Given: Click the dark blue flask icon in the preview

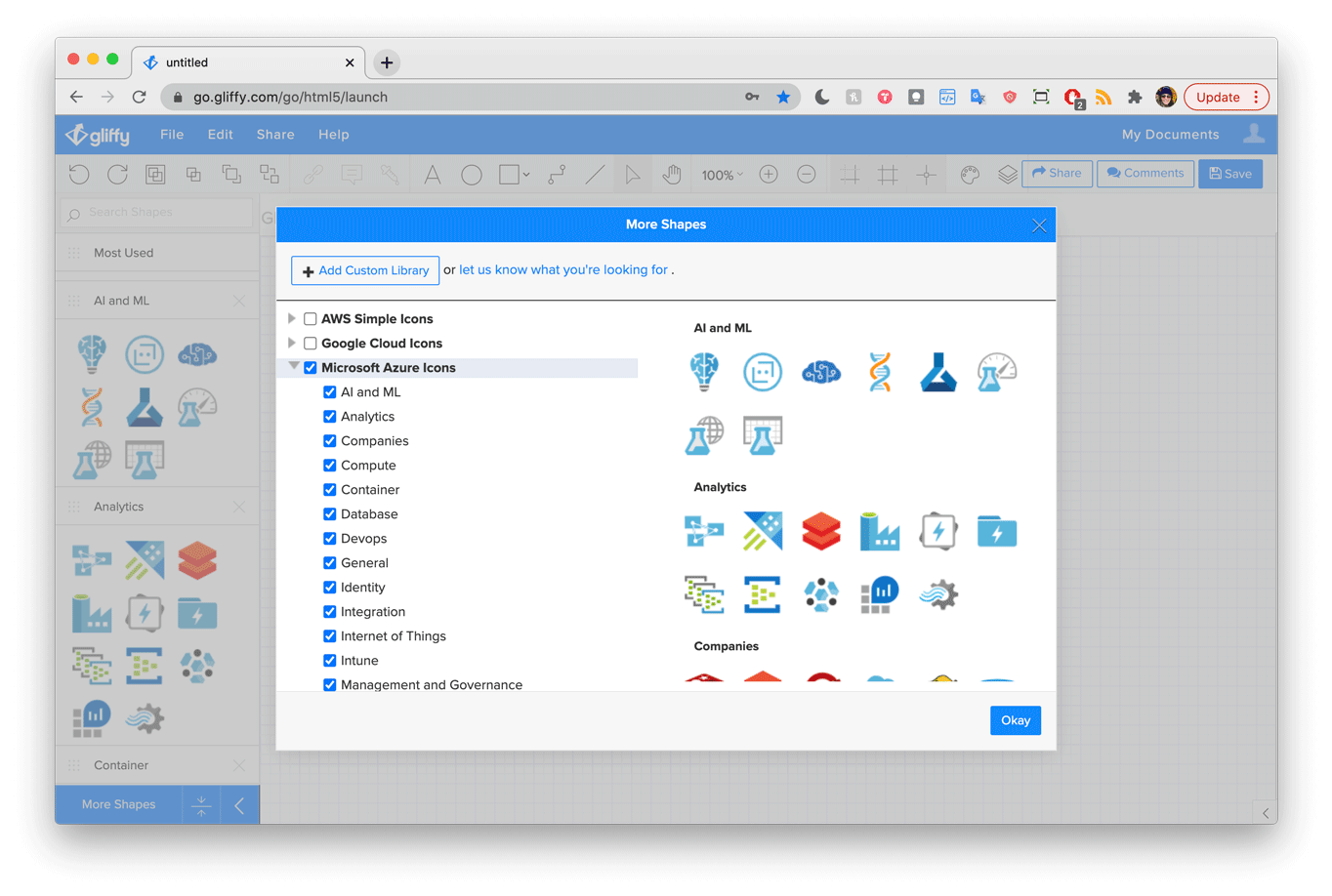Looking at the screenshot, I should tap(938, 372).
